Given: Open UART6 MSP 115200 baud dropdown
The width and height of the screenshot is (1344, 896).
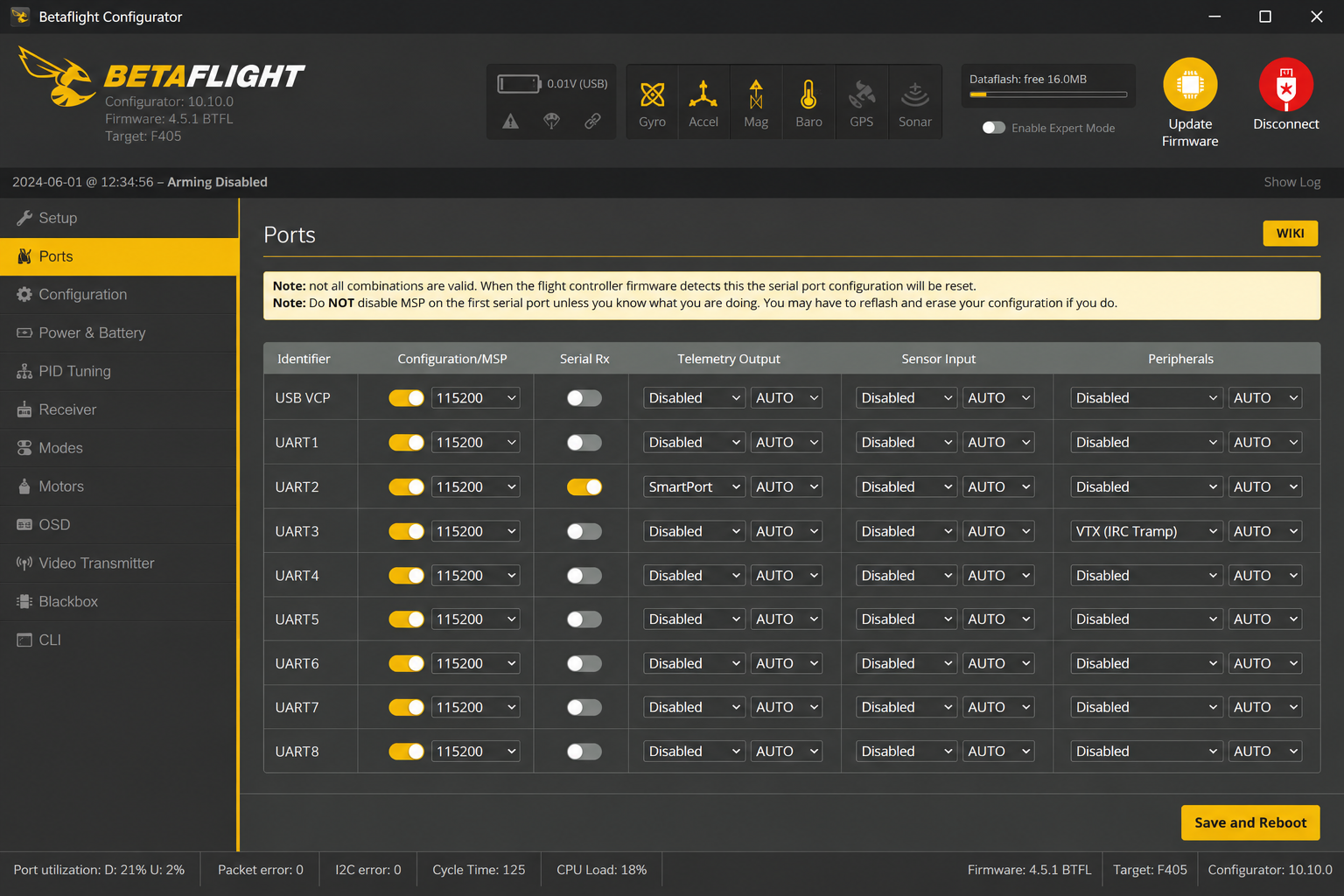Looking at the screenshot, I should 476,663.
